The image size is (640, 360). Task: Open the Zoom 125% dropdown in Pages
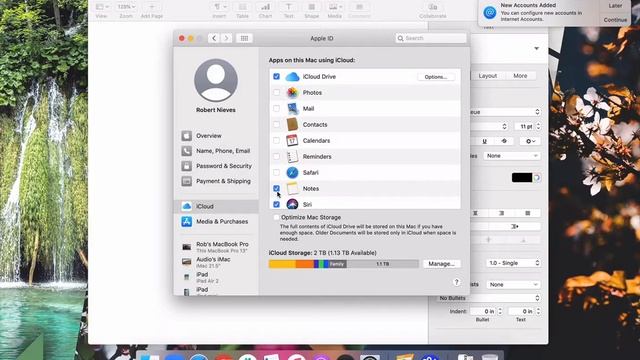tap(126, 7)
